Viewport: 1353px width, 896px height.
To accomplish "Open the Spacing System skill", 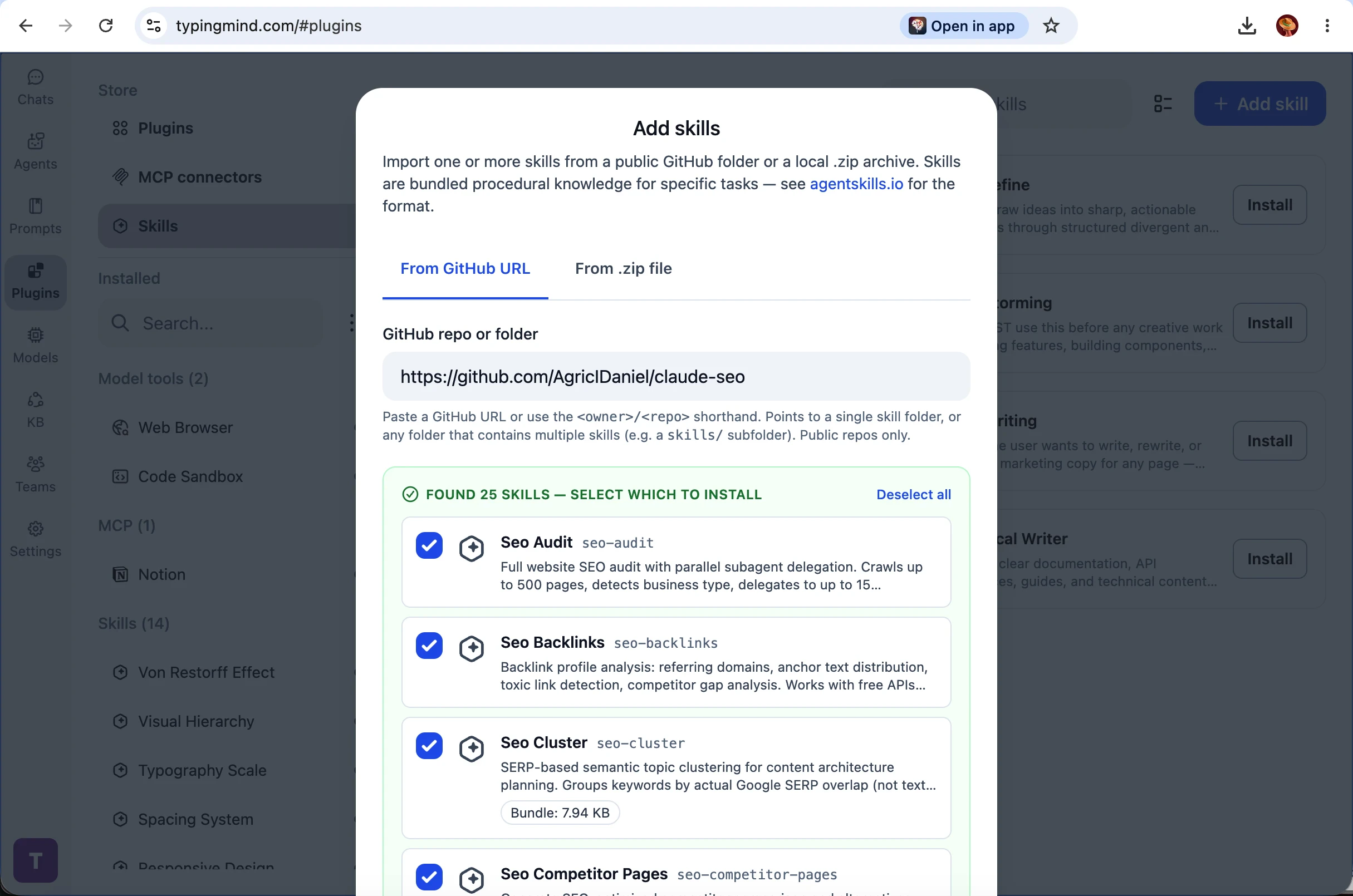I will tap(227, 819).
